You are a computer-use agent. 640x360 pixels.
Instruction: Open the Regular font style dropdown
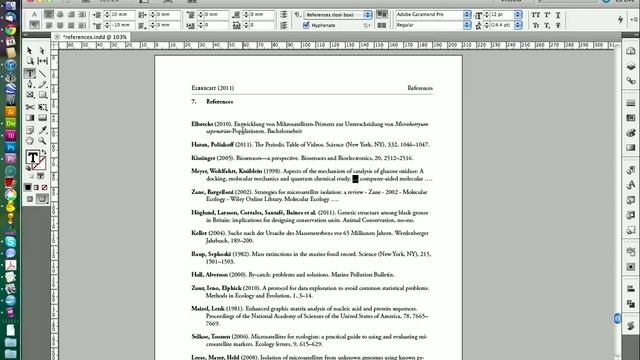[467, 25]
